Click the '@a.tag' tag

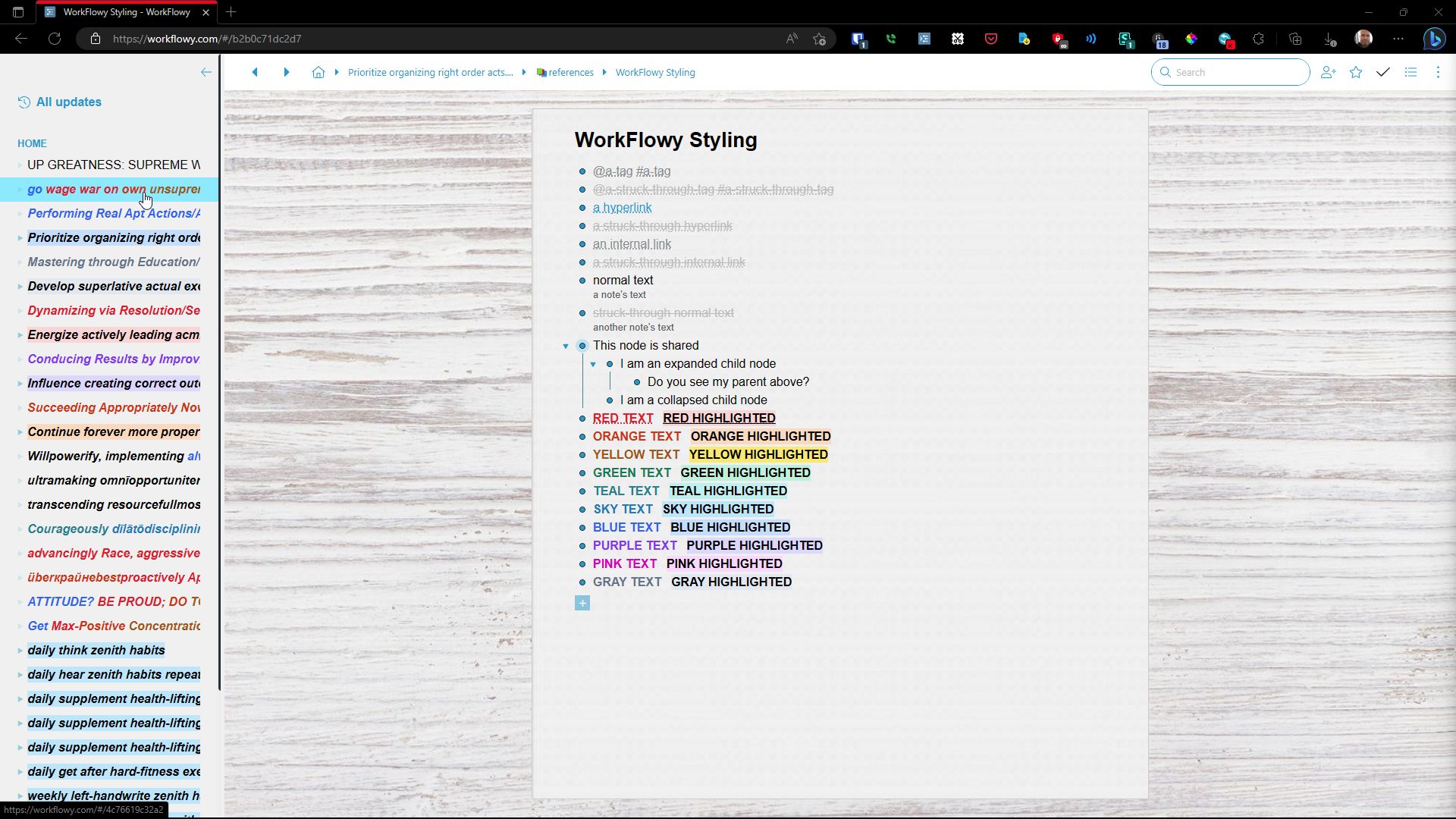point(613,171)
